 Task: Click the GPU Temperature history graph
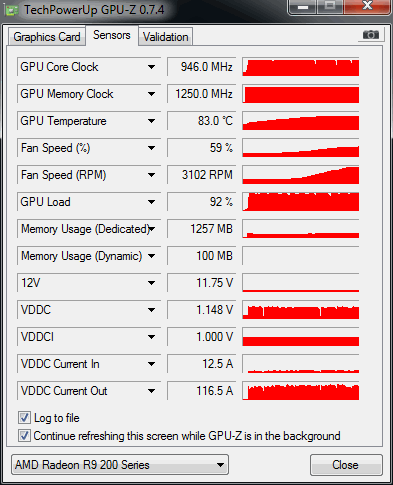pos(301,121)
